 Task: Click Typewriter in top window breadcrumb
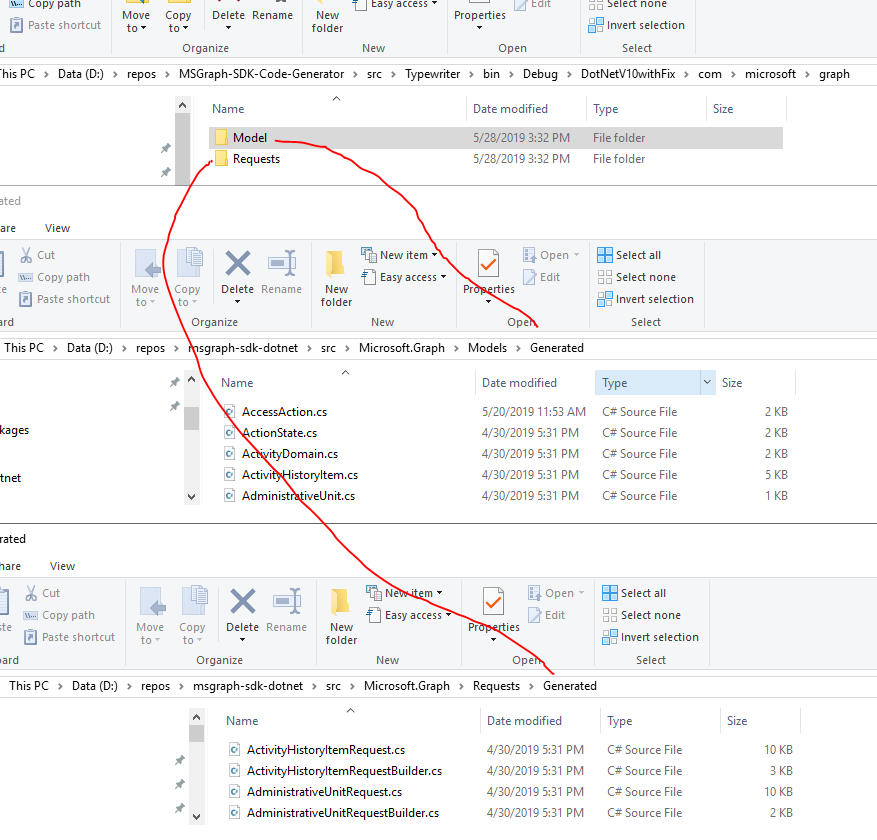coord(432,74)
